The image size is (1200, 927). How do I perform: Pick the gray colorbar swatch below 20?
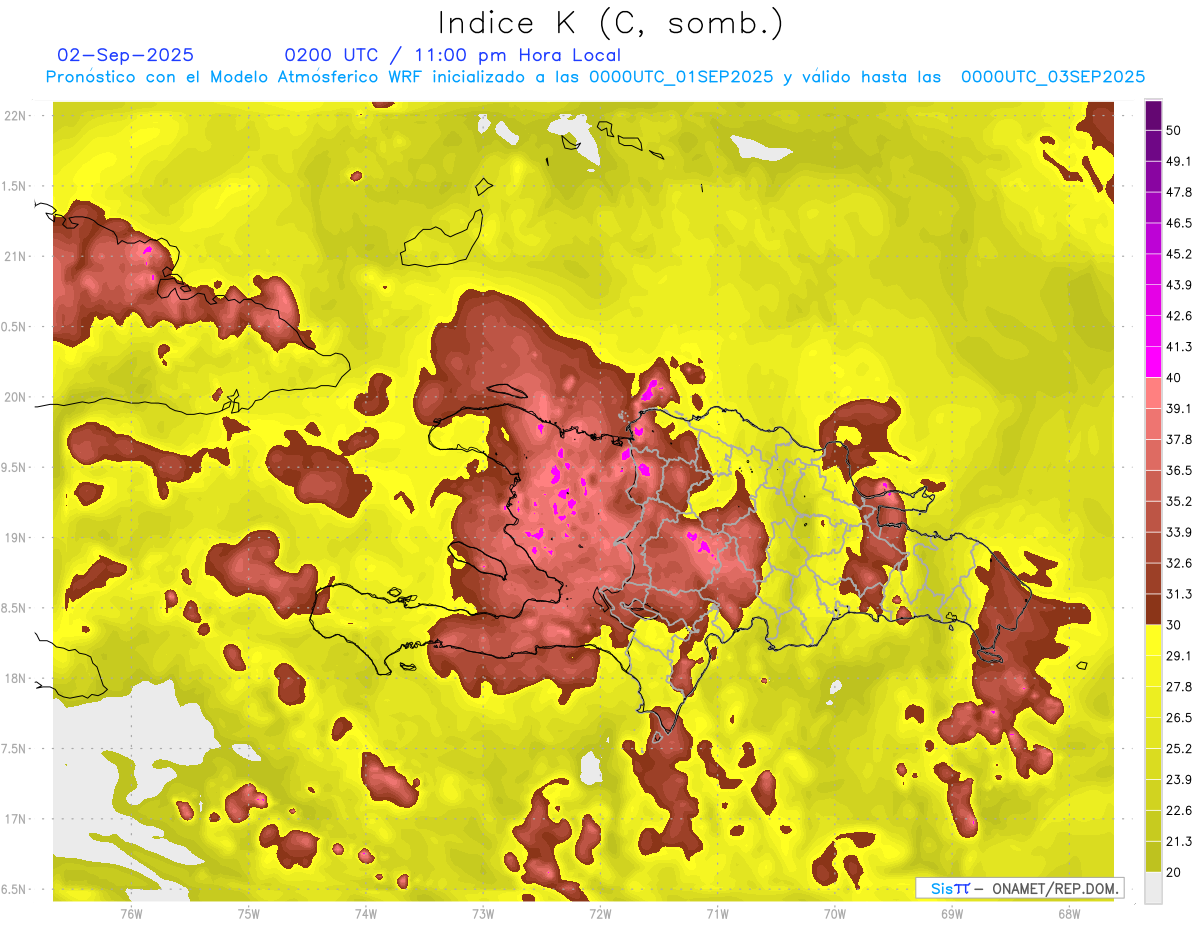(1153, 888)
